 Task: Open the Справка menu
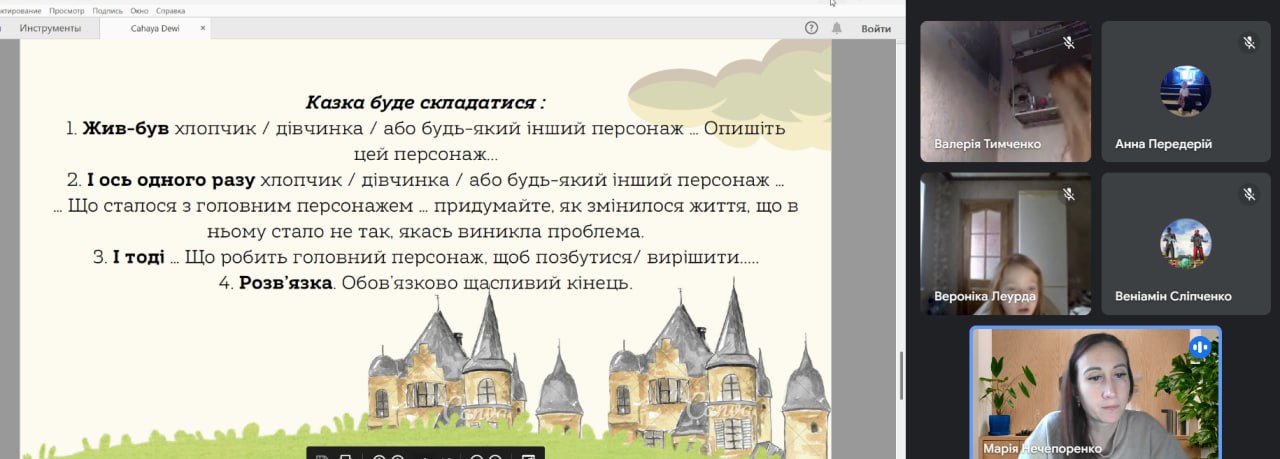pyautogui.click(x=171, y=10)
